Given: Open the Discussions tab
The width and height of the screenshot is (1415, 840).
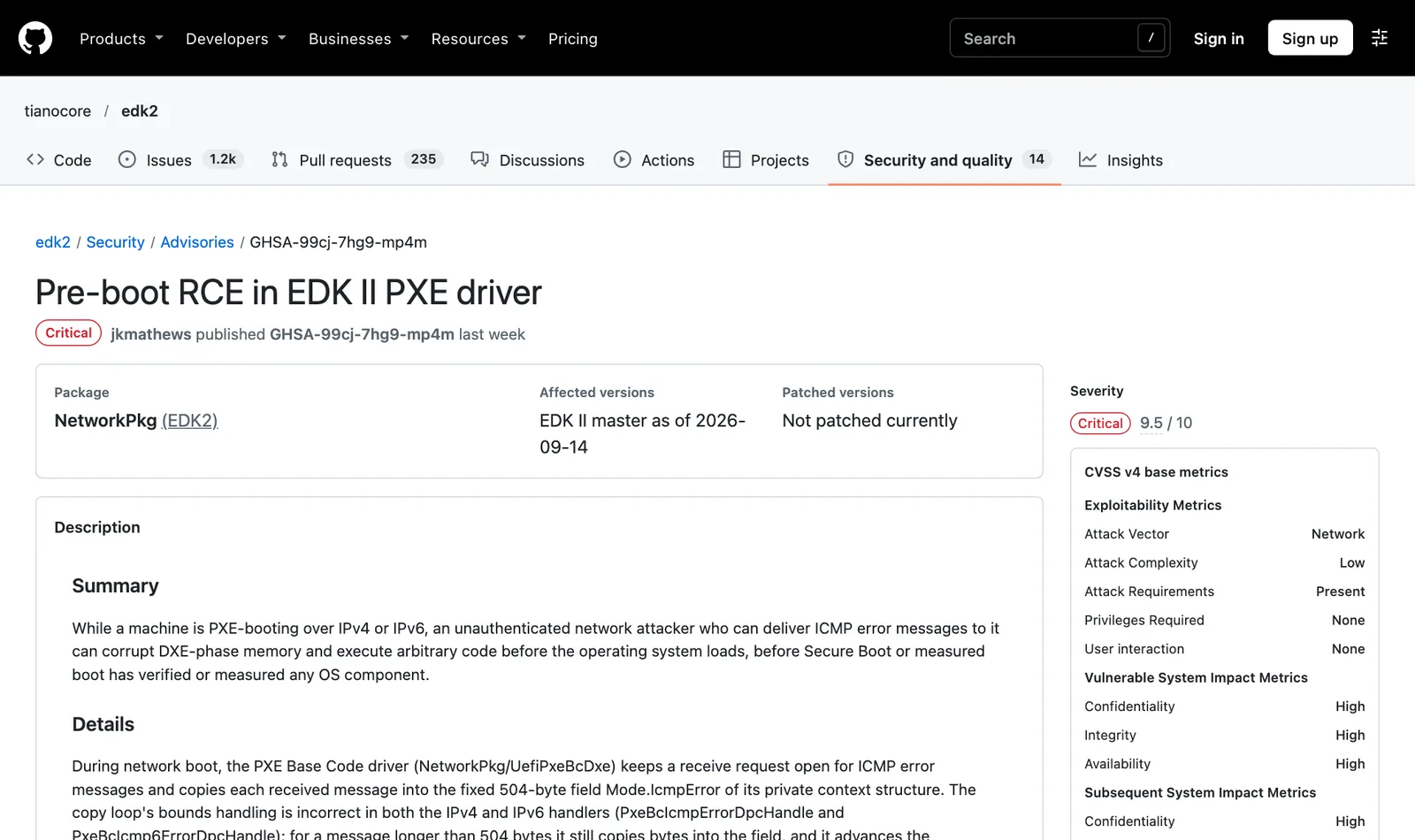Looking at the screenshot, I should [x=528, y=160].
